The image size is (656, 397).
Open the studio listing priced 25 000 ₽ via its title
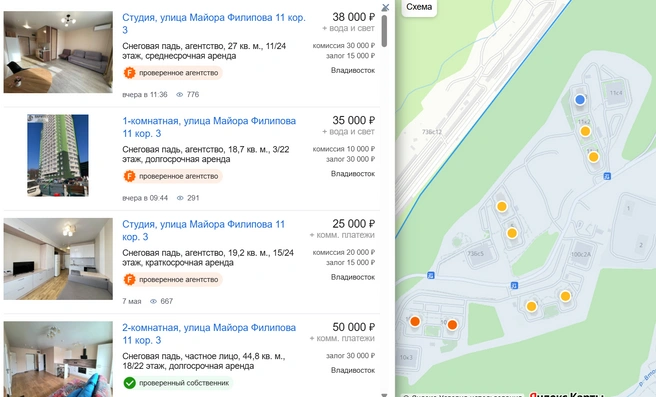pyautogui.click(x=203, y=231)
